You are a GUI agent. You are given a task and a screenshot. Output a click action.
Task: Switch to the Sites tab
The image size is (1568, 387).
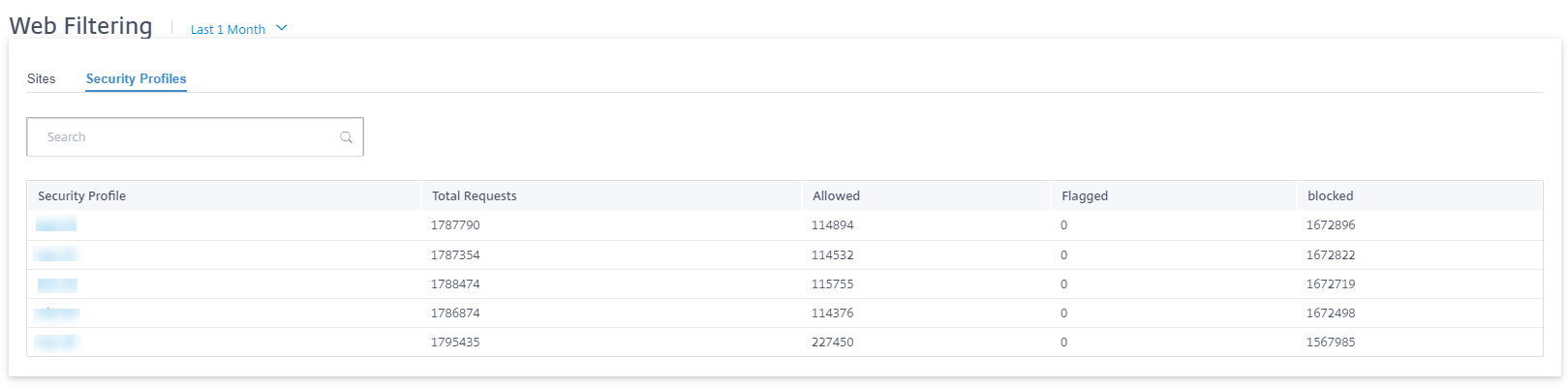tap(42, 78)
